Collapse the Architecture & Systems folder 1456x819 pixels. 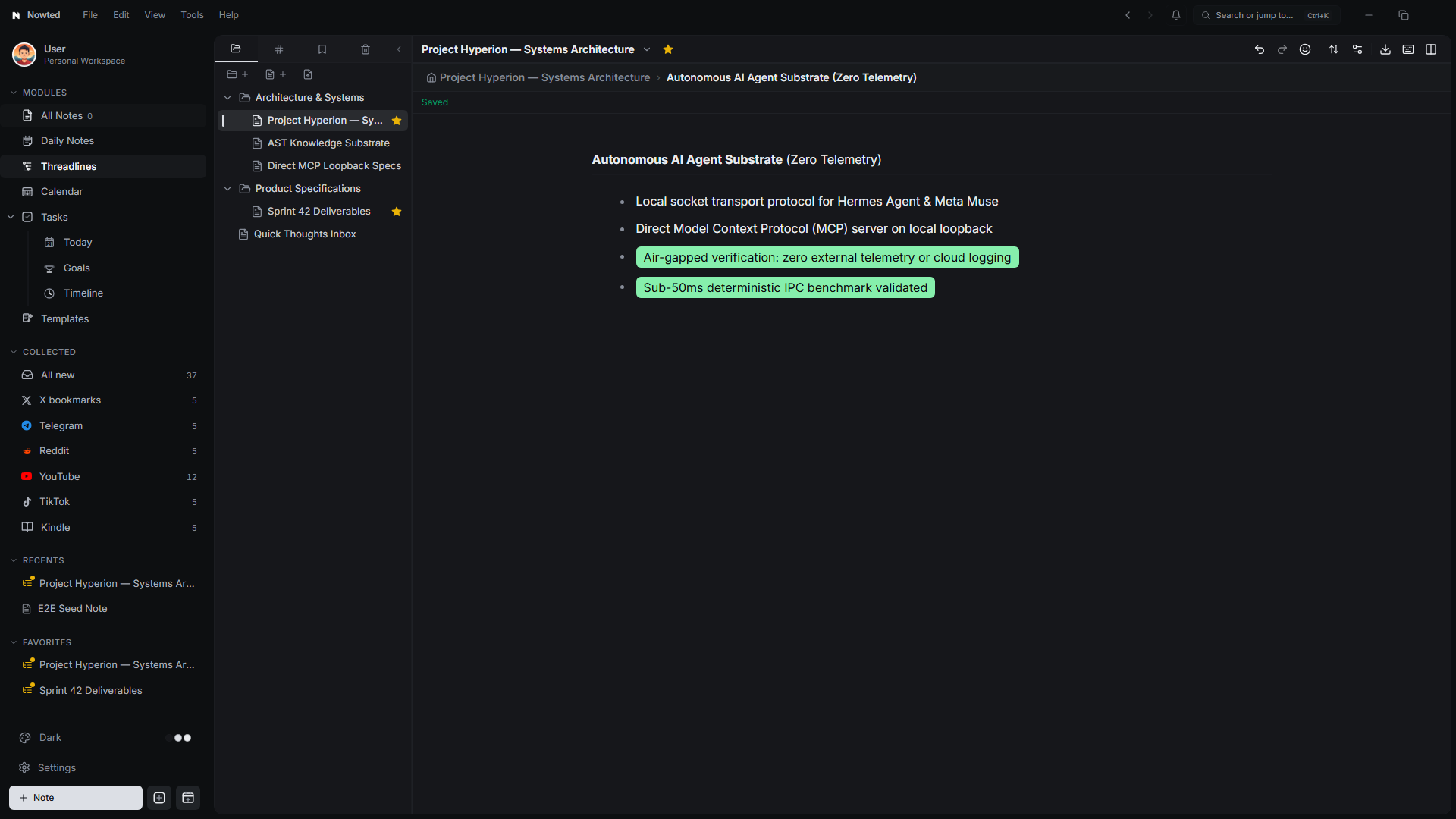click(x=227, y=98)
